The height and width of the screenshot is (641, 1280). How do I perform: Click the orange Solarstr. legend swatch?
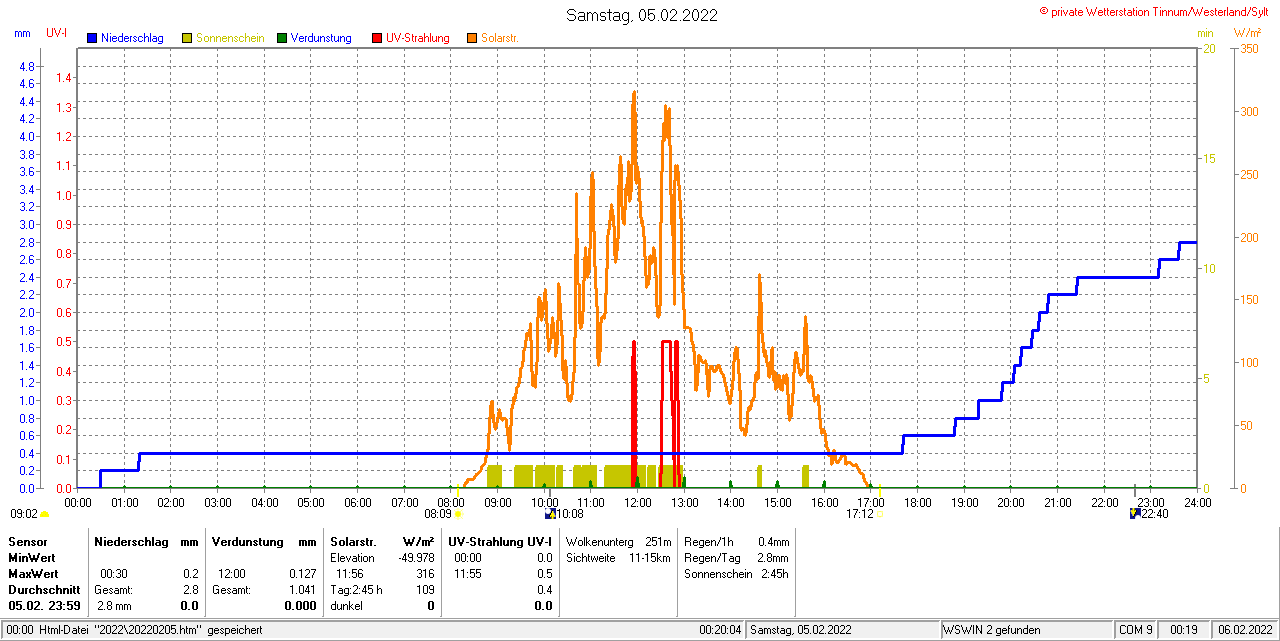472,38
